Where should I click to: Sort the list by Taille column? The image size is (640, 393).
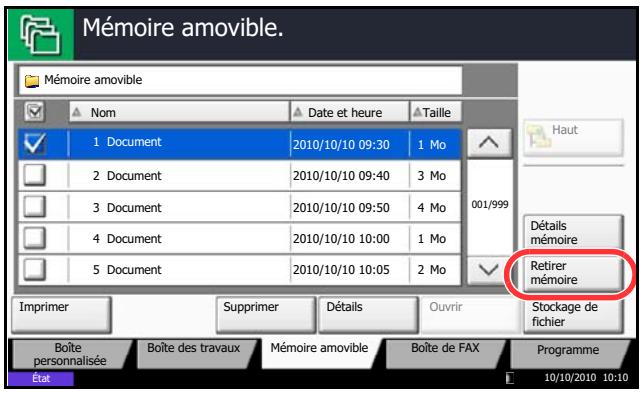click(436, 112)
